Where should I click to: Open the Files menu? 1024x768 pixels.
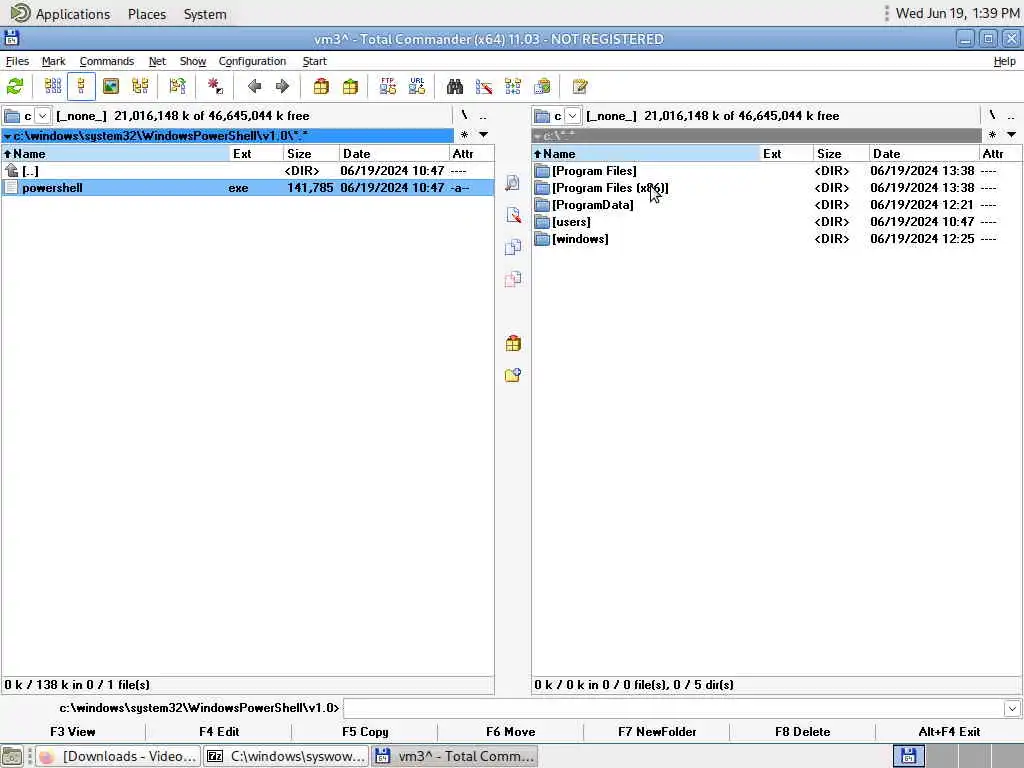click(x=17, y=61)
